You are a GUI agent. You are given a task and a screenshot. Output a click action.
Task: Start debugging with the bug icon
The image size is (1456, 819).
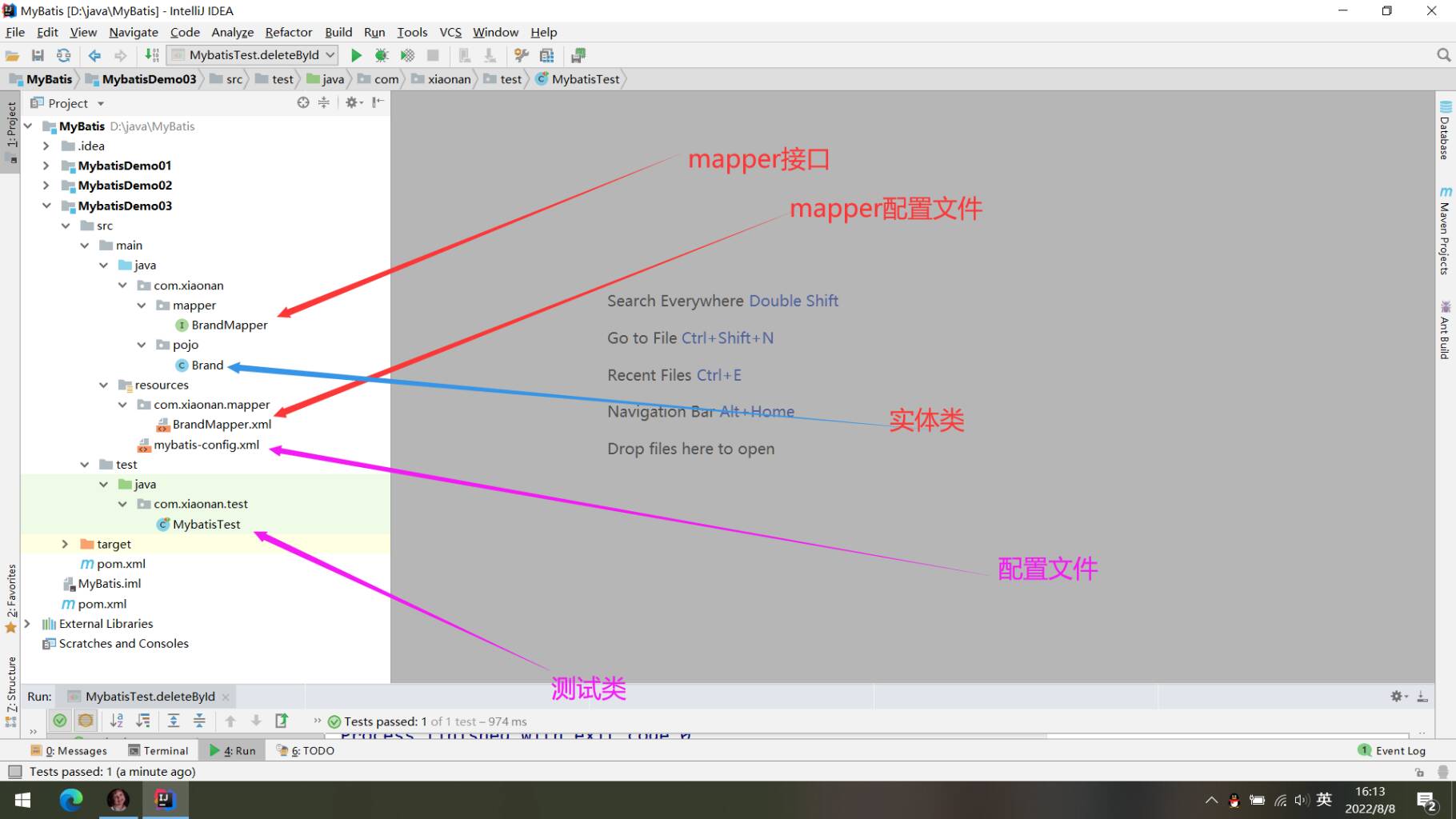[x=382, y=55]
